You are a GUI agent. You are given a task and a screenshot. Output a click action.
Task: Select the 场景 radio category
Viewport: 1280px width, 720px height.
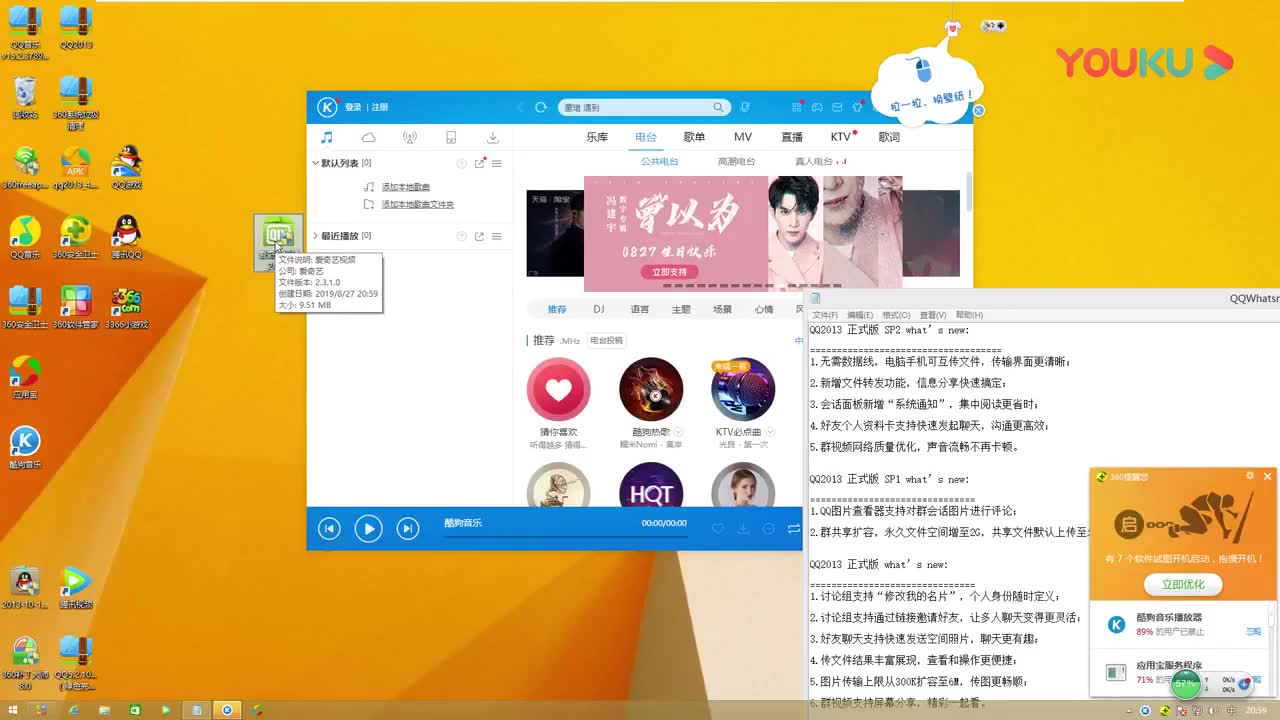(x=722, y=310)
